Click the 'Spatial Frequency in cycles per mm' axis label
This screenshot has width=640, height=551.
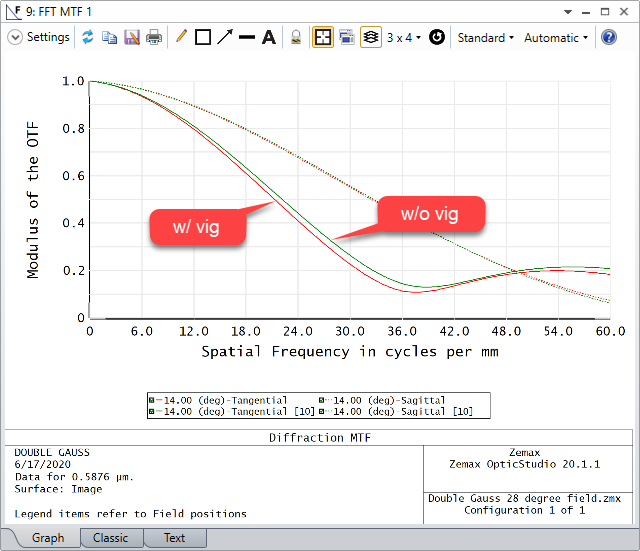(350, 351)
